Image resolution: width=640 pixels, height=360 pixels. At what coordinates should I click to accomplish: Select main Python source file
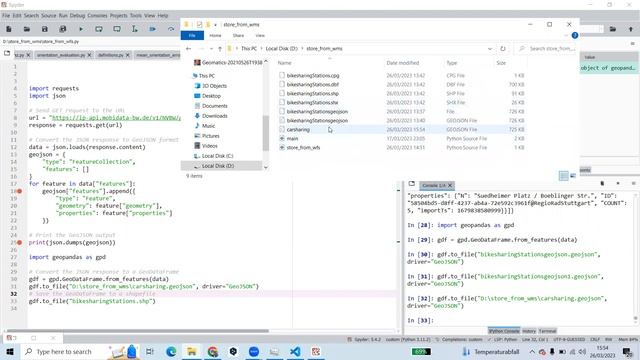[292, 138]
